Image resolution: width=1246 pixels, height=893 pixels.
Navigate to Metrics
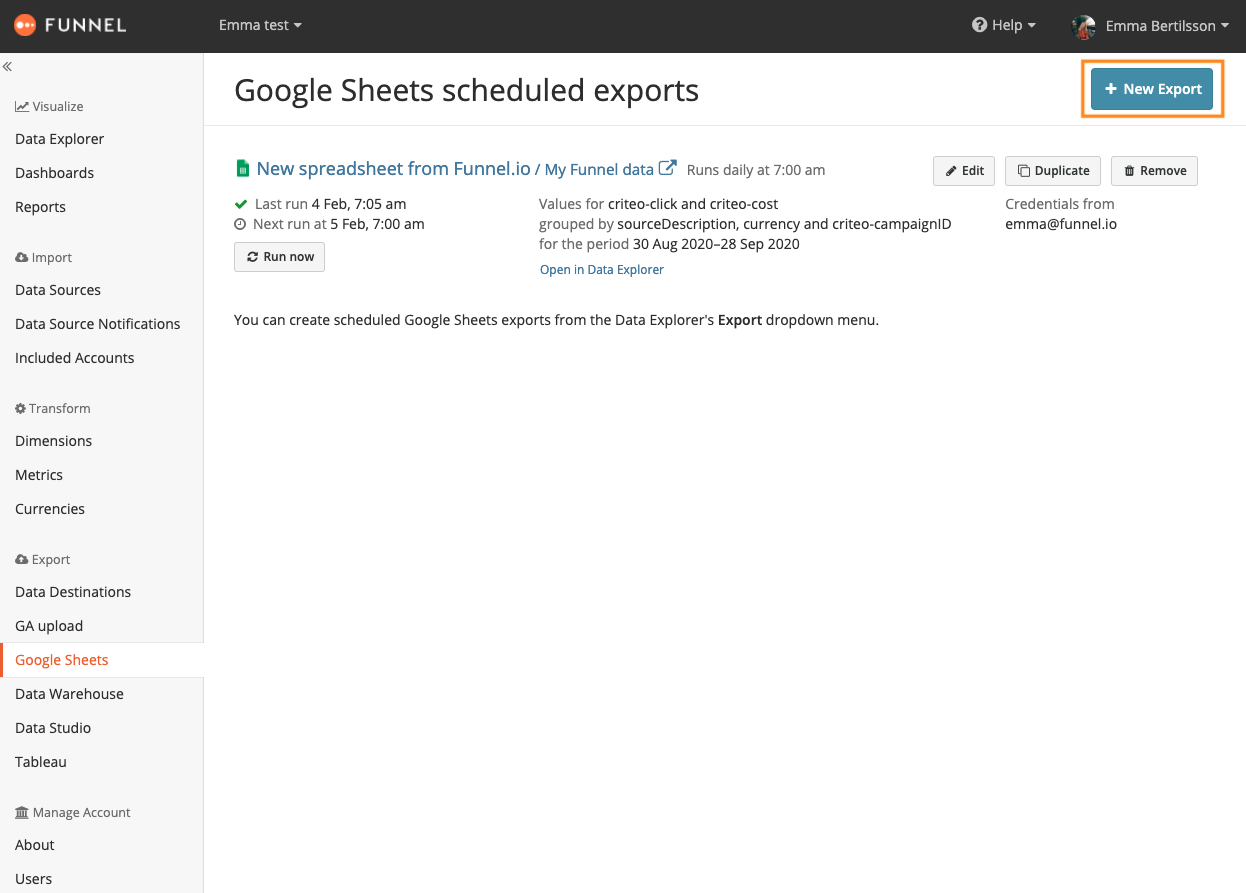pyautogui.click(x=39, y=475)
